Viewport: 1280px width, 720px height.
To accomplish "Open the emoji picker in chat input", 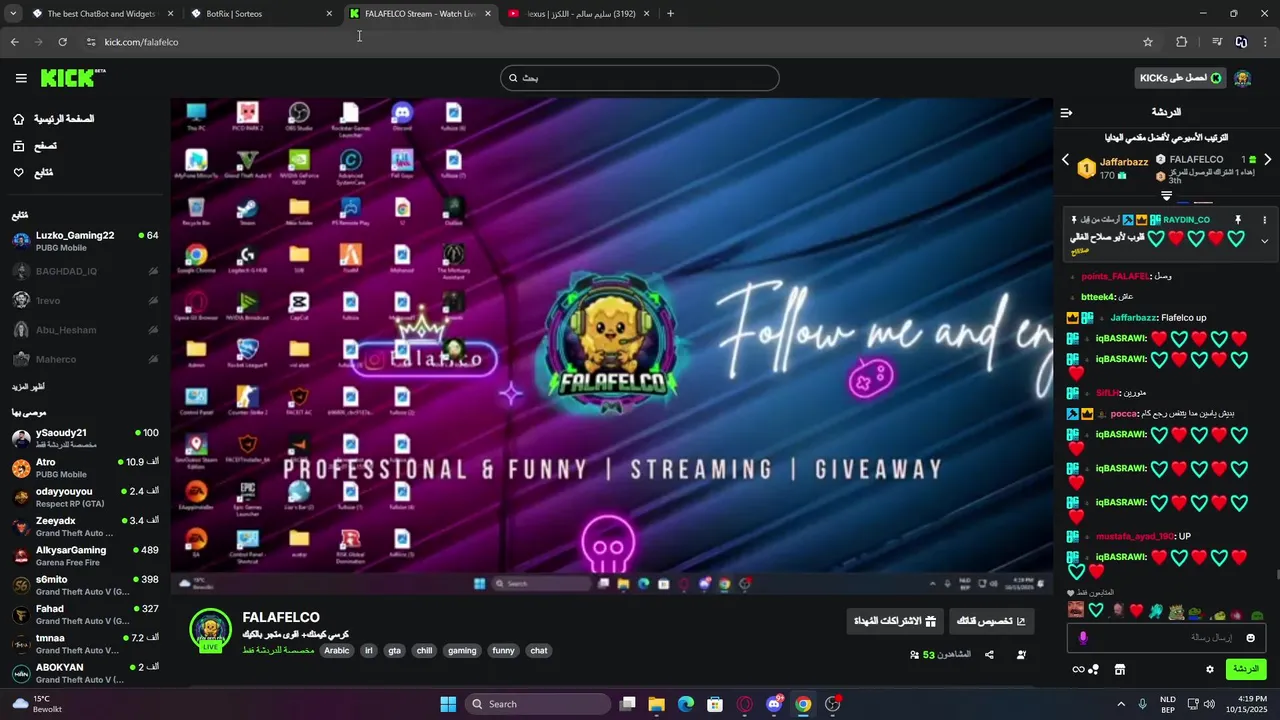I will pos(1250,637).
